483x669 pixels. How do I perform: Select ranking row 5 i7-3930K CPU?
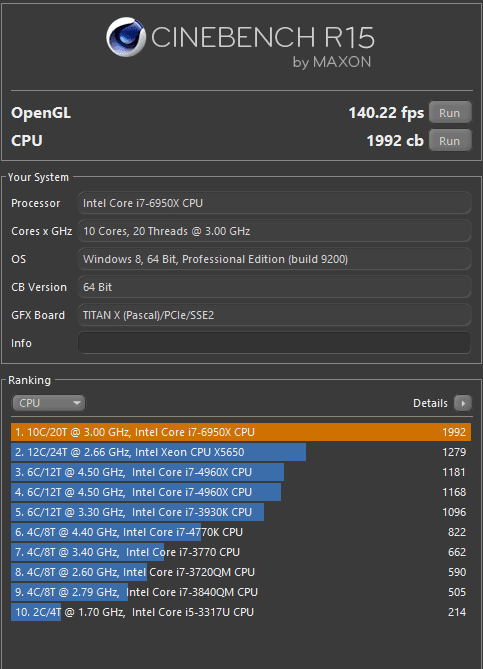(241, 512)
